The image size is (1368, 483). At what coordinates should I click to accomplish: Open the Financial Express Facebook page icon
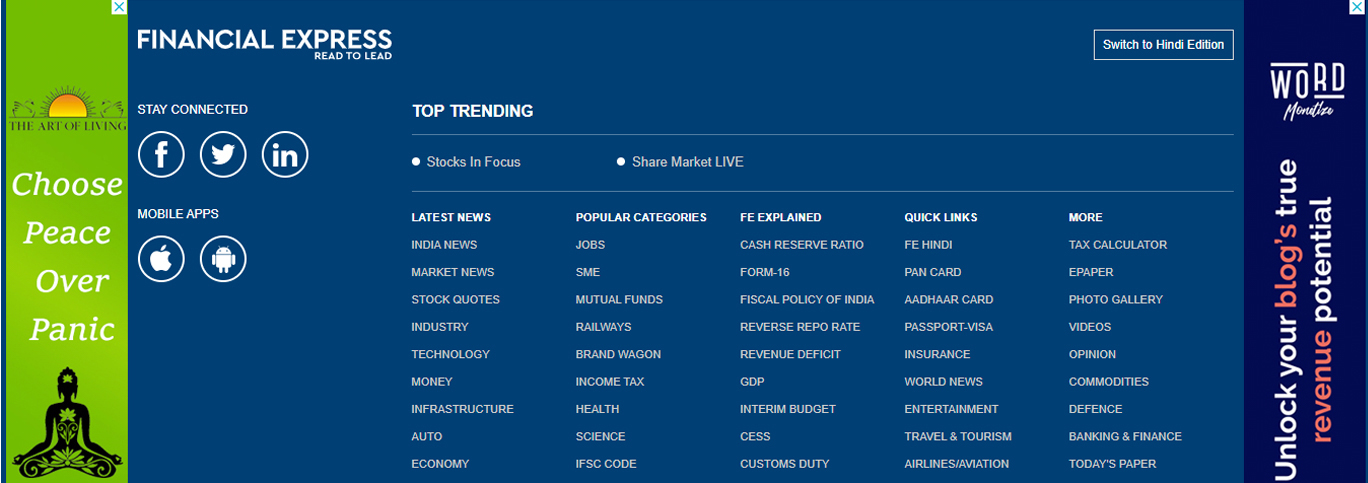pos(161,155)
